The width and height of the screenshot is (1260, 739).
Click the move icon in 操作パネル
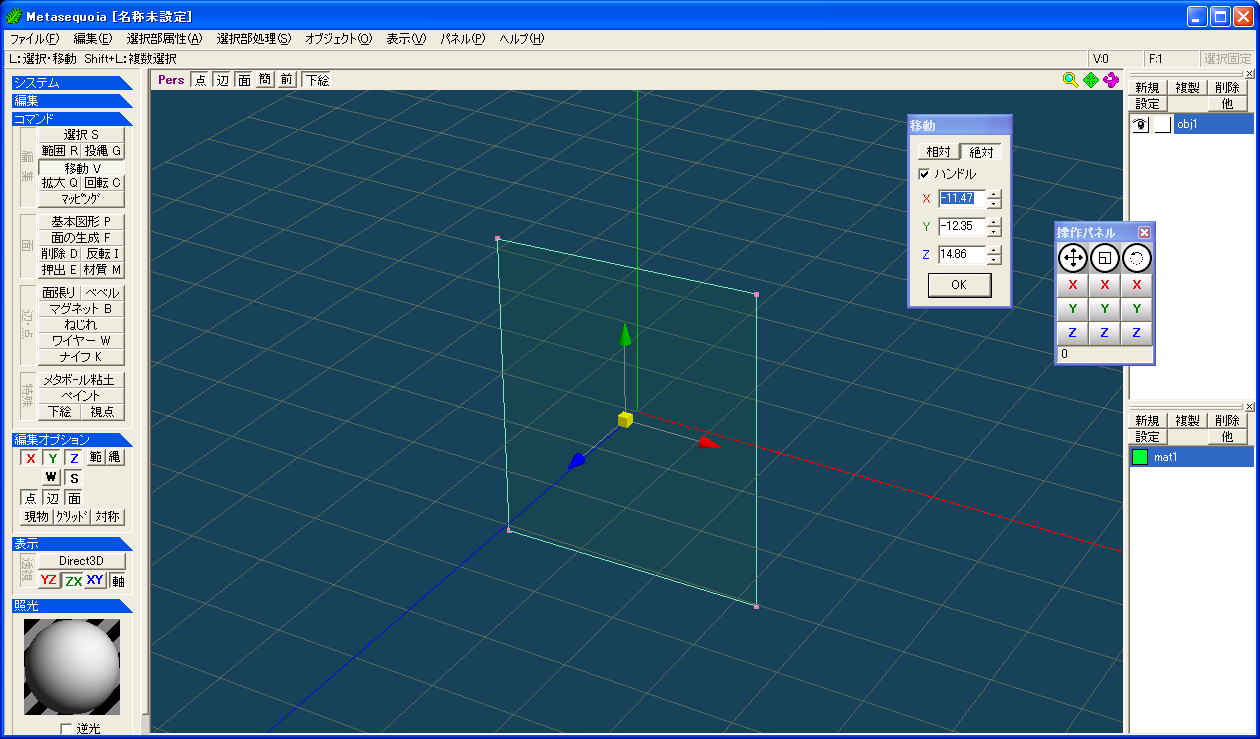[x=1073, y=258]
